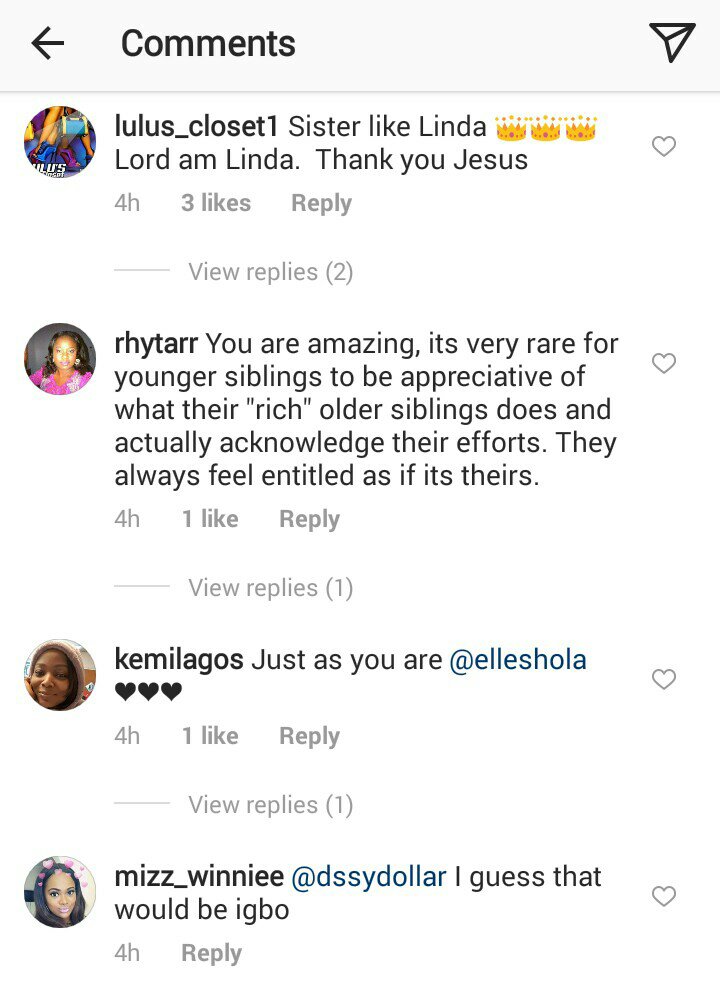This screenshot has height=988, width=720.
Task: Tap Reply under kemilagos's comment
Action: pos(309,736)
